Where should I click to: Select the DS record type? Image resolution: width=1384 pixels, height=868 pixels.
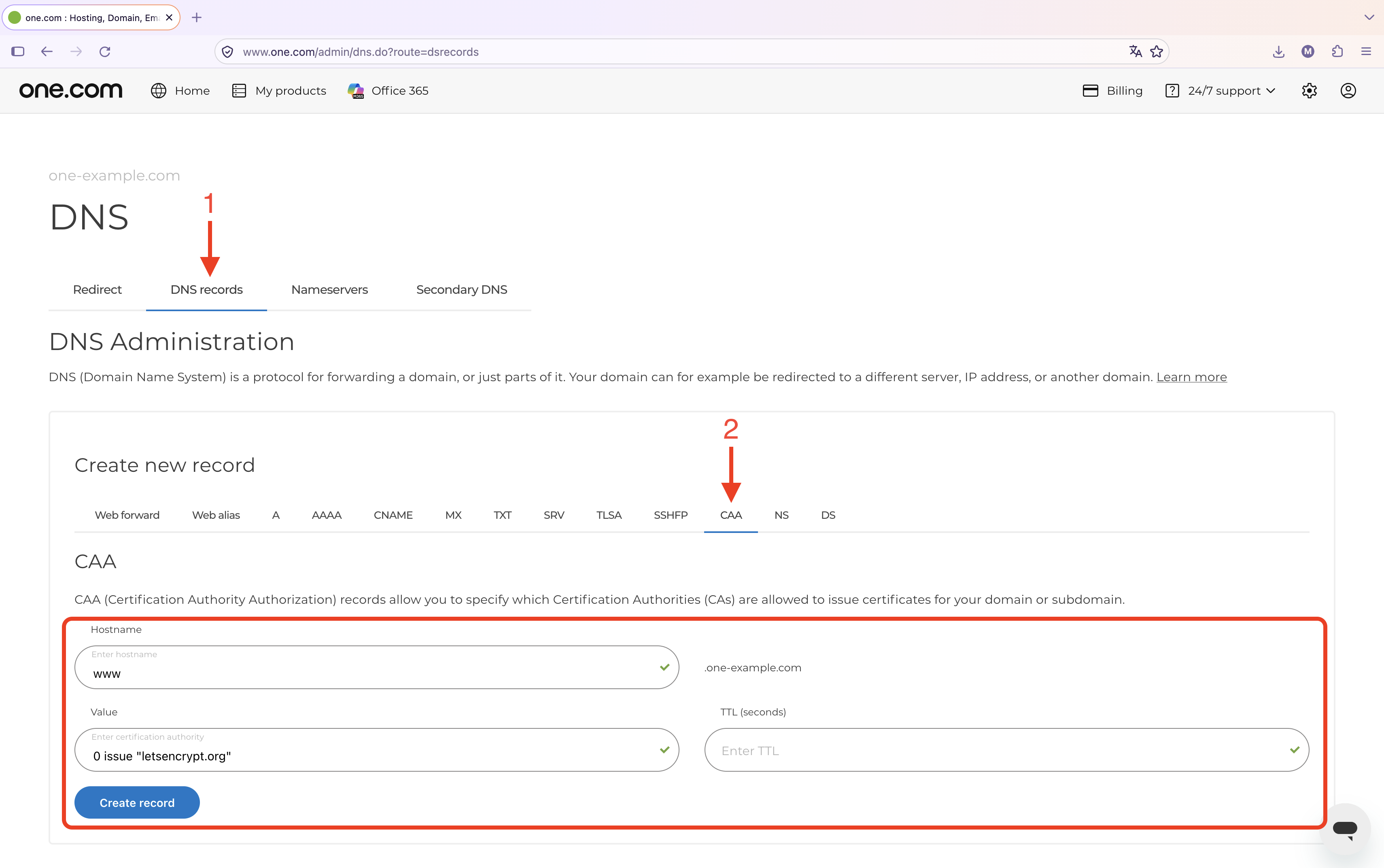[828, 515]
